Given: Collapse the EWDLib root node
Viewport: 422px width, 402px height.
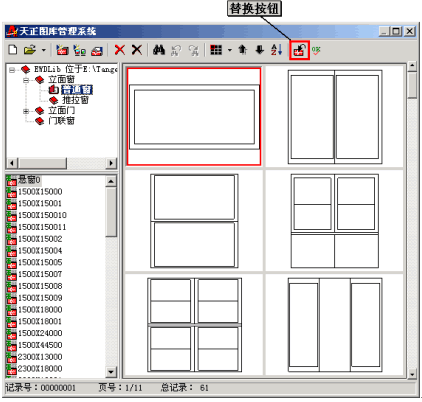Looking at the screenshot, I should coord(12,70).
